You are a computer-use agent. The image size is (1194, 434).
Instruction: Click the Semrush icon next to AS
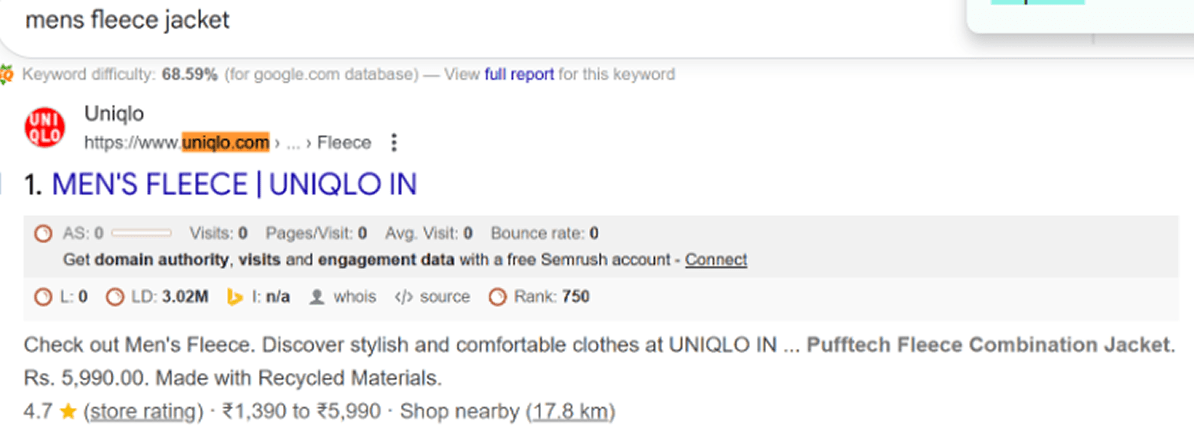pos(43,234)
